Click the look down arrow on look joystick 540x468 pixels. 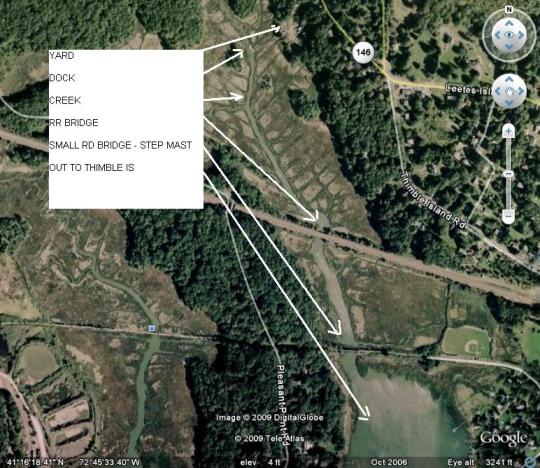[509, 46]
